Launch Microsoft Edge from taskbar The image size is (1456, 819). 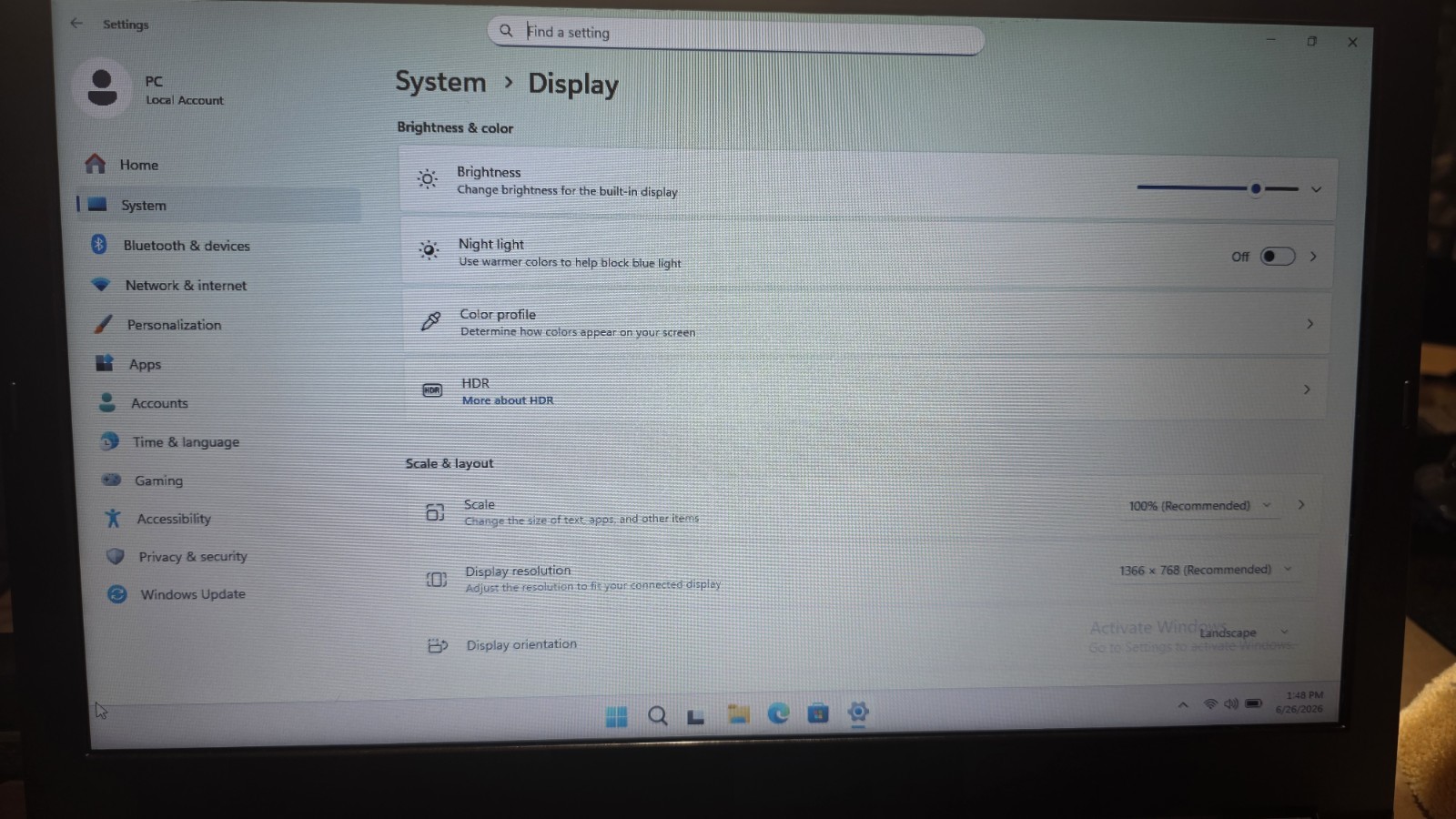pos(778,714)
